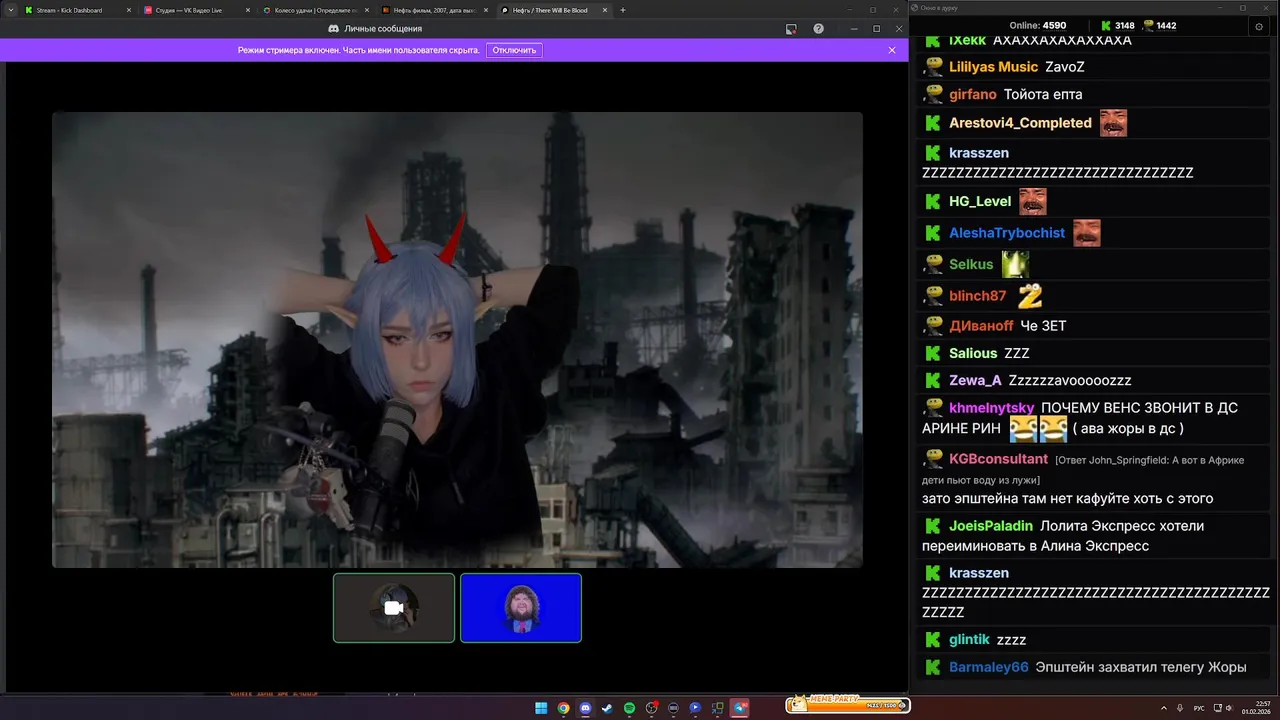
Task: Dismiss the streamer mode banner
Action: tap(892, 50)
